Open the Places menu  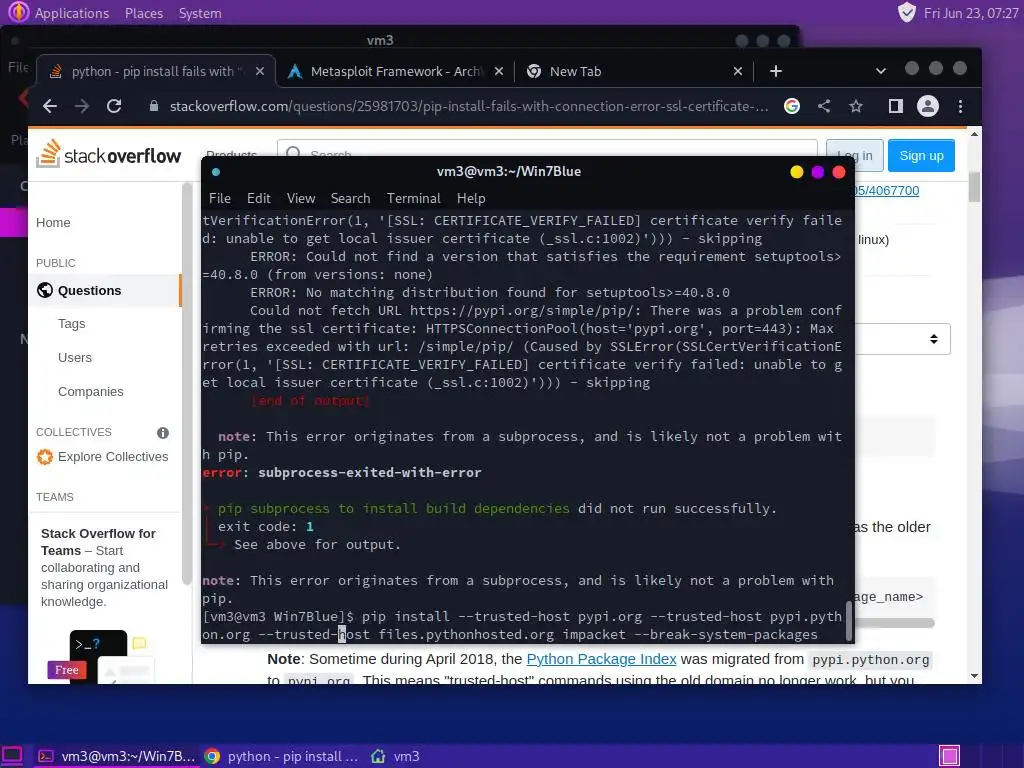[x=144, y=13]
